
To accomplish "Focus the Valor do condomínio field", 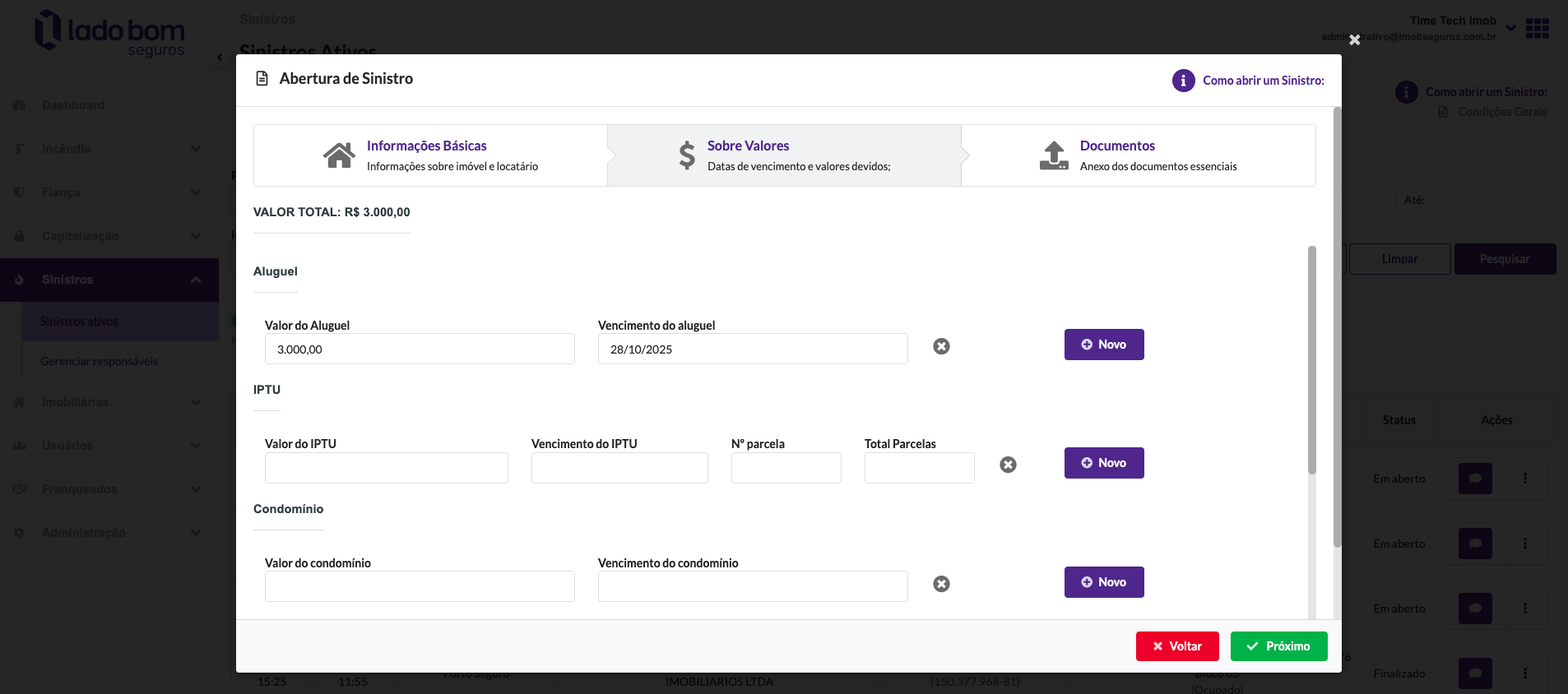I will (x=420, y=586).
